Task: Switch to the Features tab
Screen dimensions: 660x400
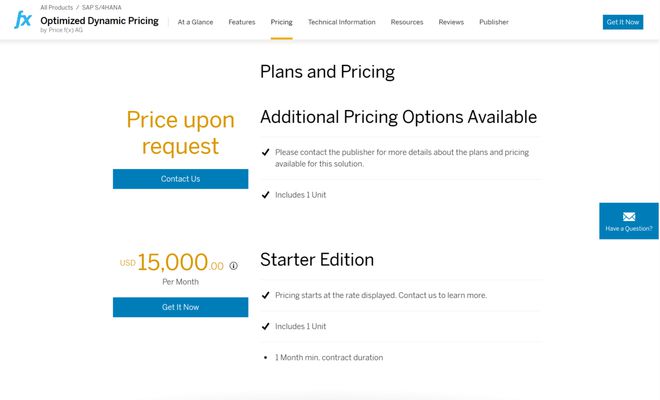Action: point(241,22)
